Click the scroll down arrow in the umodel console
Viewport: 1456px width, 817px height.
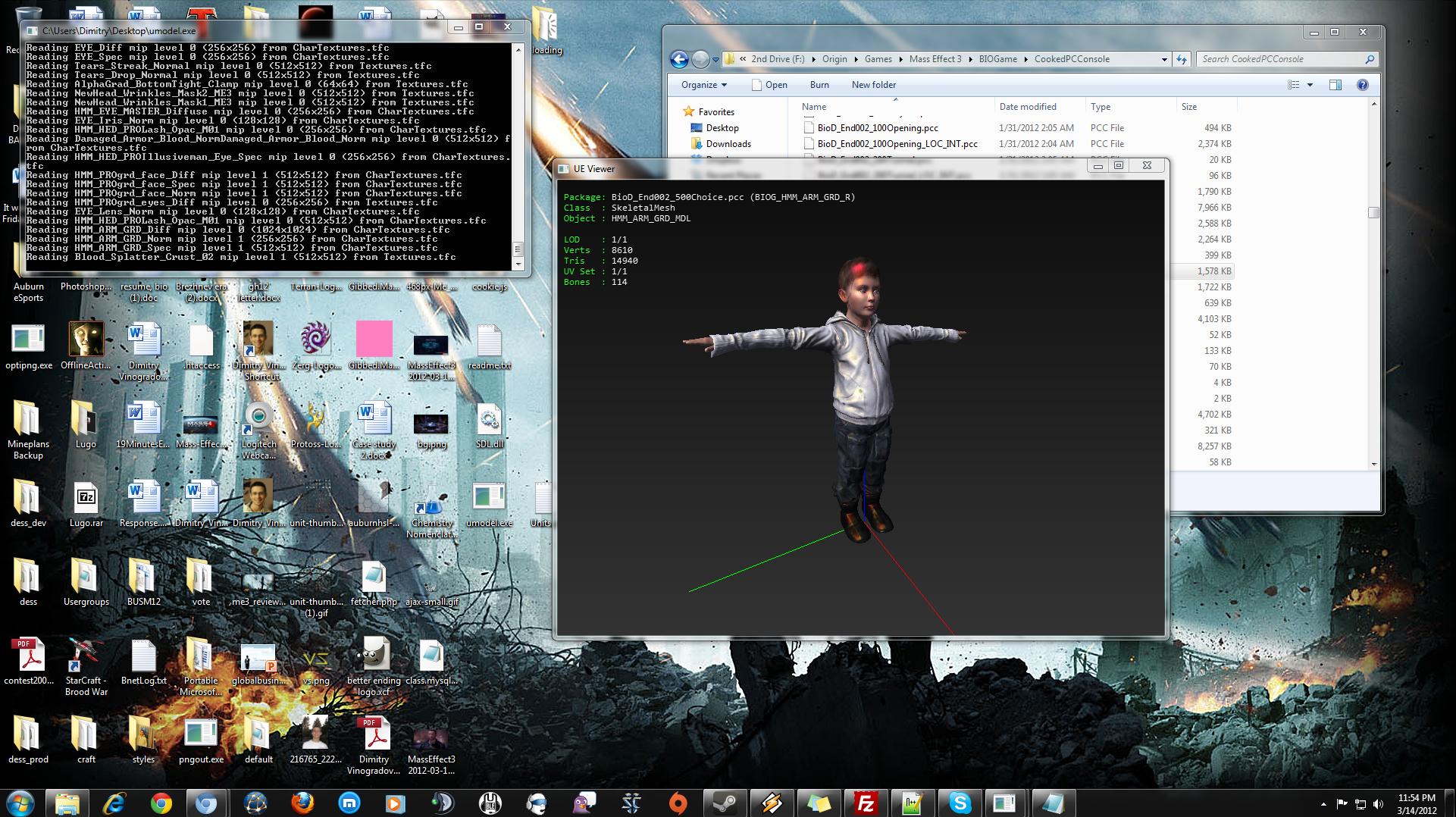[x=518, y=265]
